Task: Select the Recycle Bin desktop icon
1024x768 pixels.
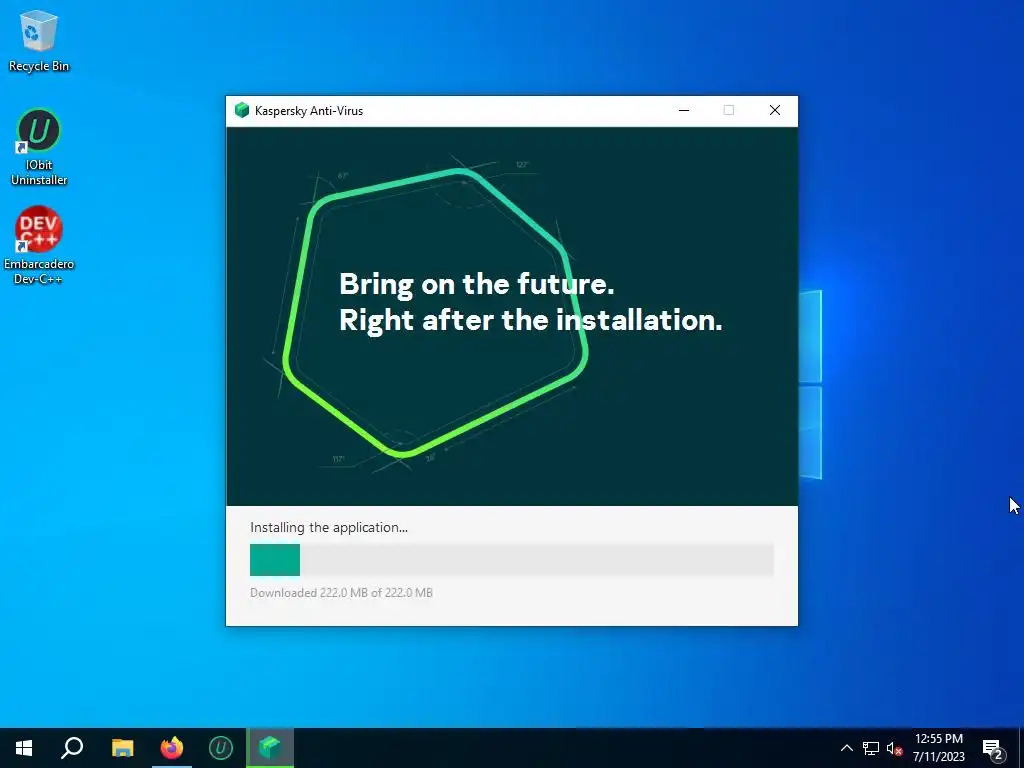Action: 39,40
